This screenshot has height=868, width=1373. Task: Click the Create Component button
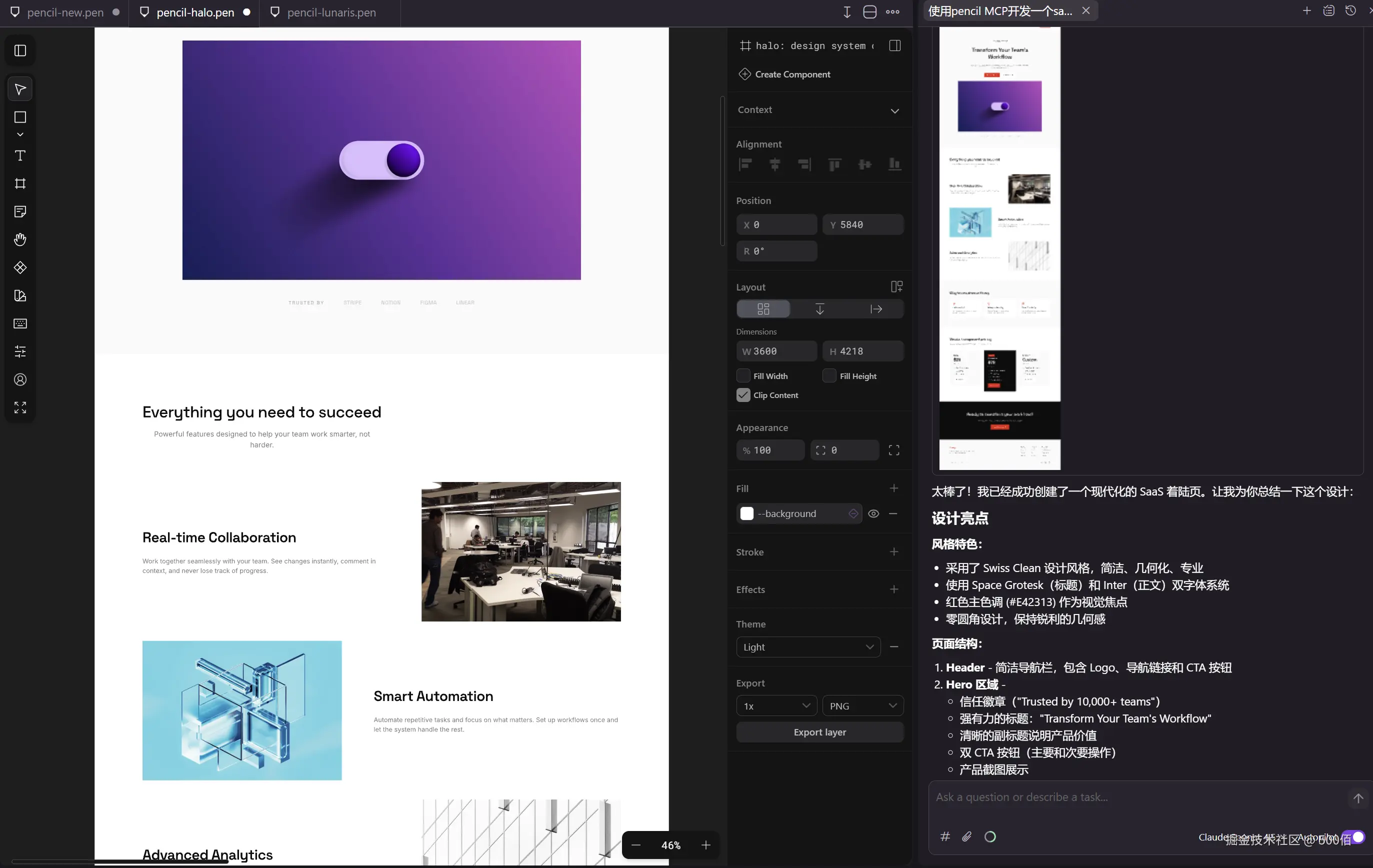pyautogui.click(x=792, y=74)
